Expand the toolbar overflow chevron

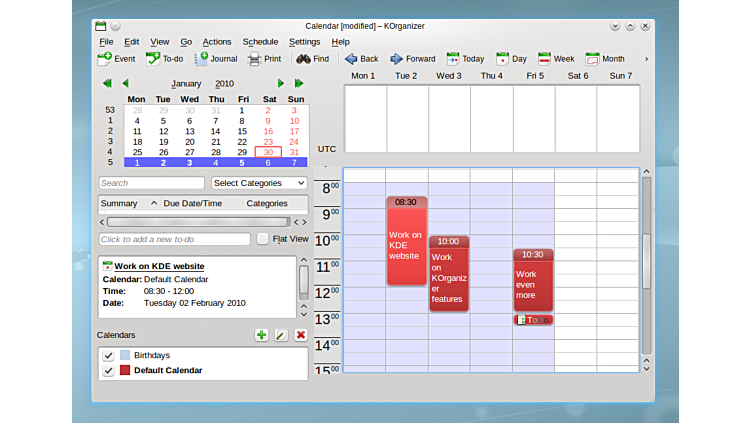coord(646,59)
